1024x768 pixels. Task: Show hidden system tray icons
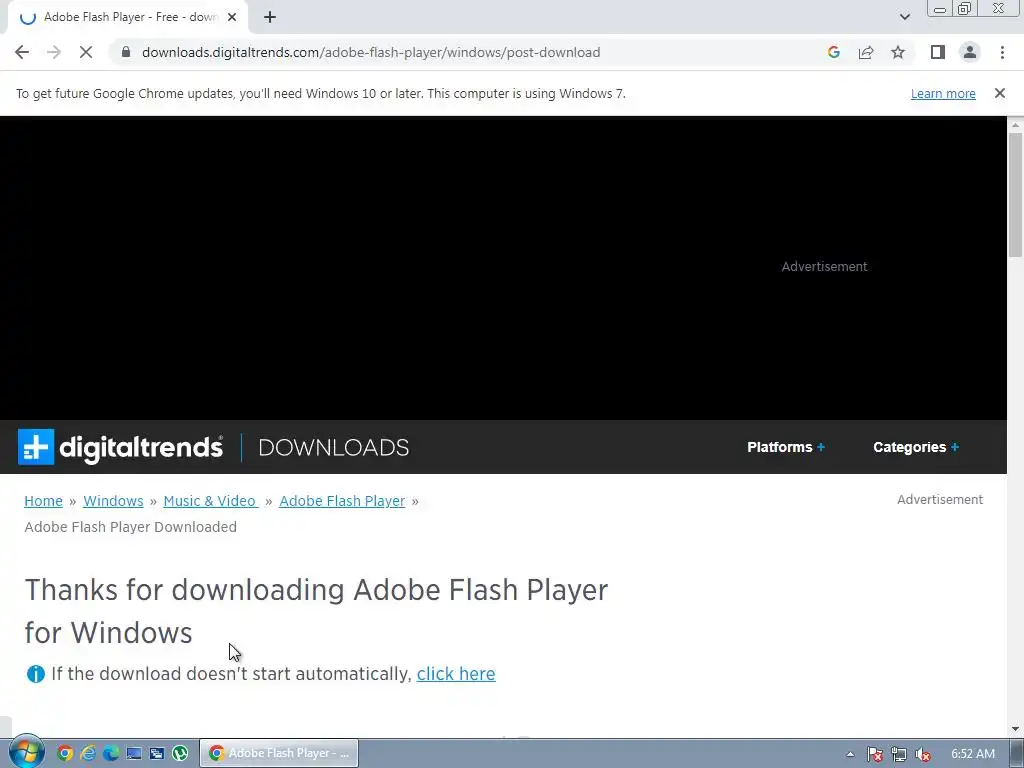[850, 754]
